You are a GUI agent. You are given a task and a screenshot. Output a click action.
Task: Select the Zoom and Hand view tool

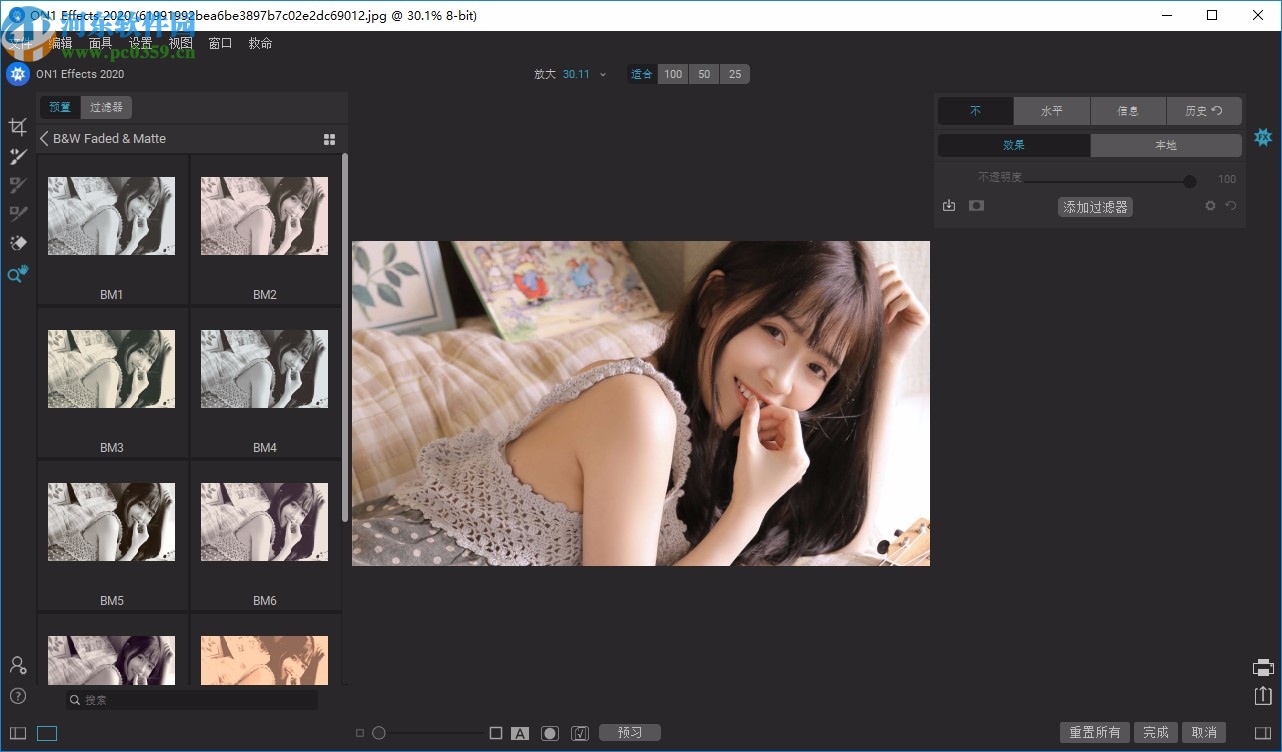pyautogui.click(x=18, y=274)
